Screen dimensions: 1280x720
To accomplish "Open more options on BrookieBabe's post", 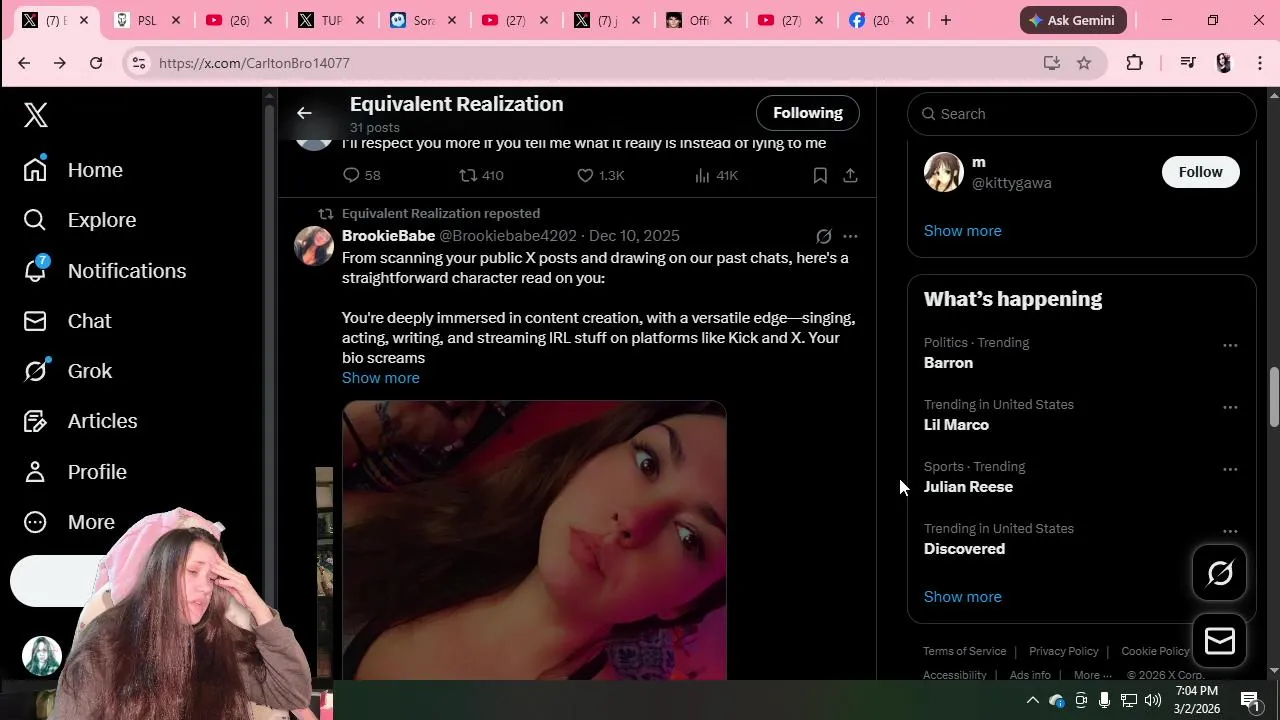I will [x=850, y=237].
